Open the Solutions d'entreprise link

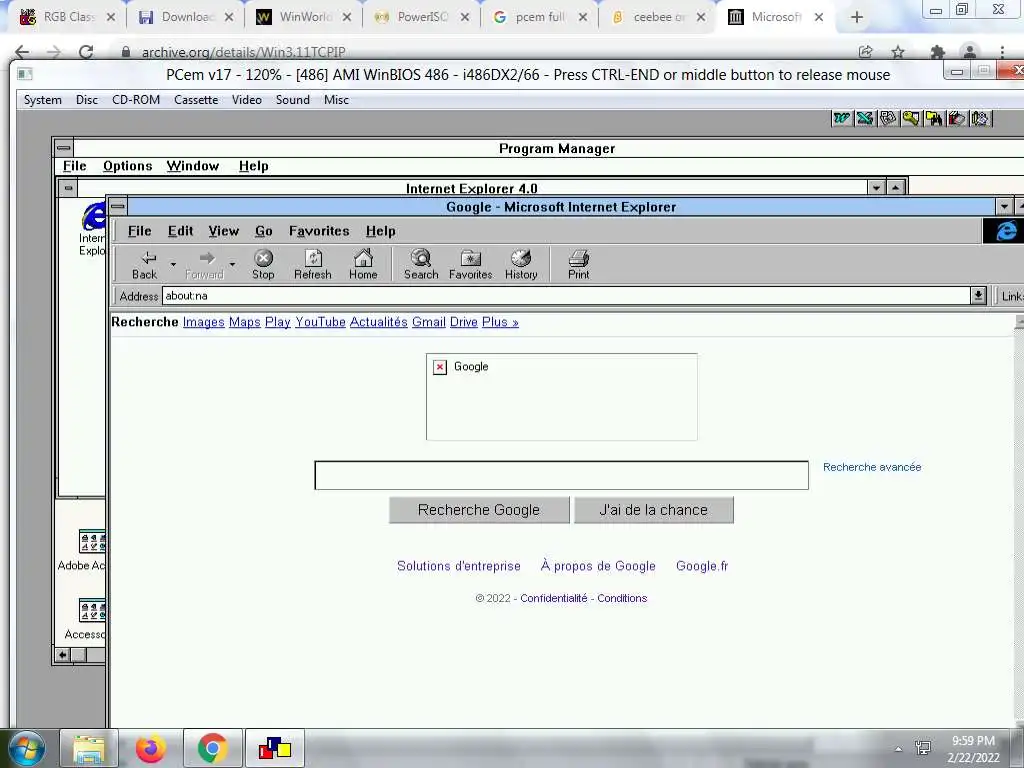coord(458,566)
